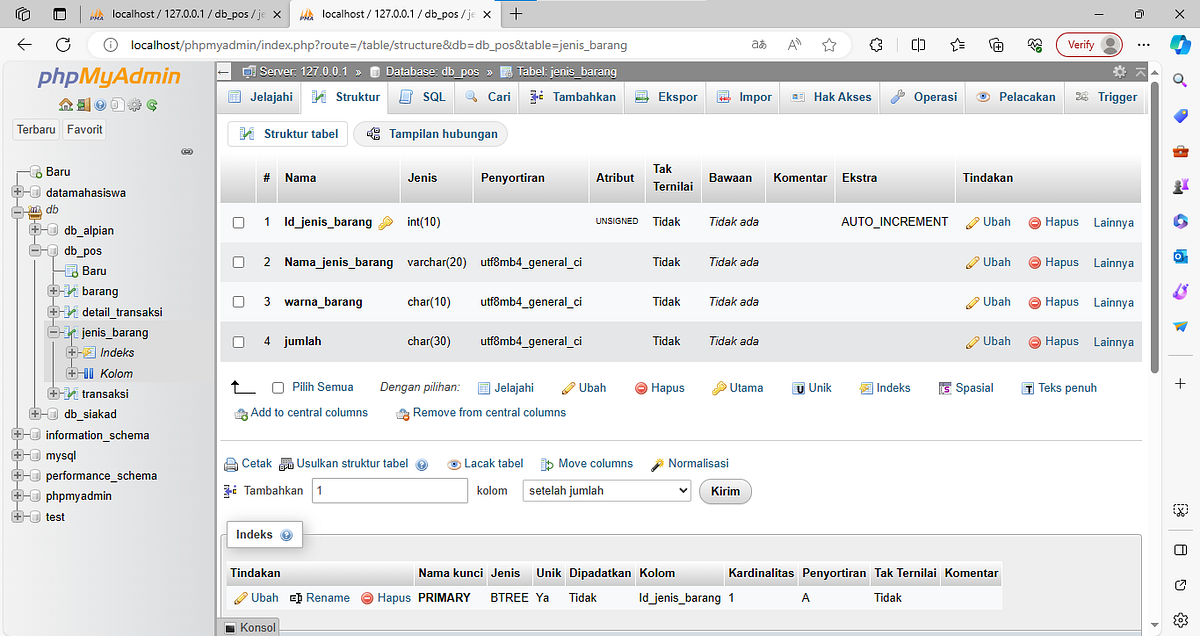Screen dimensions: 1200x636
Task: Click the red Hapus icon for warna_barang row
Action: (1035, 302)
